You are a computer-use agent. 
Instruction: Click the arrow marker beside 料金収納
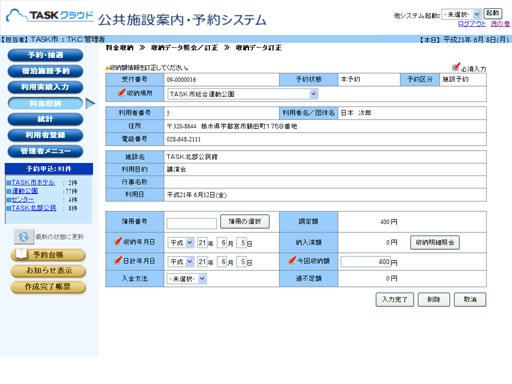pos(90,103)
